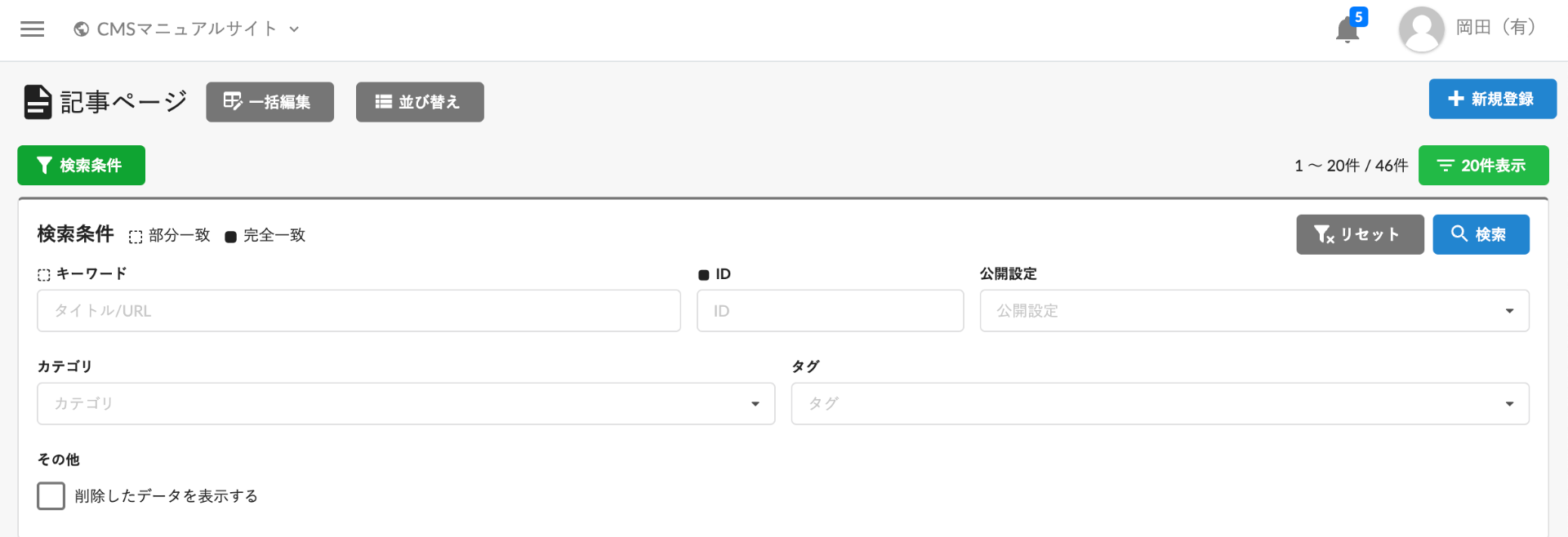Click the 記事ページ document icon
Viewport: 1568px width, 537px height.
click(38, 102)
